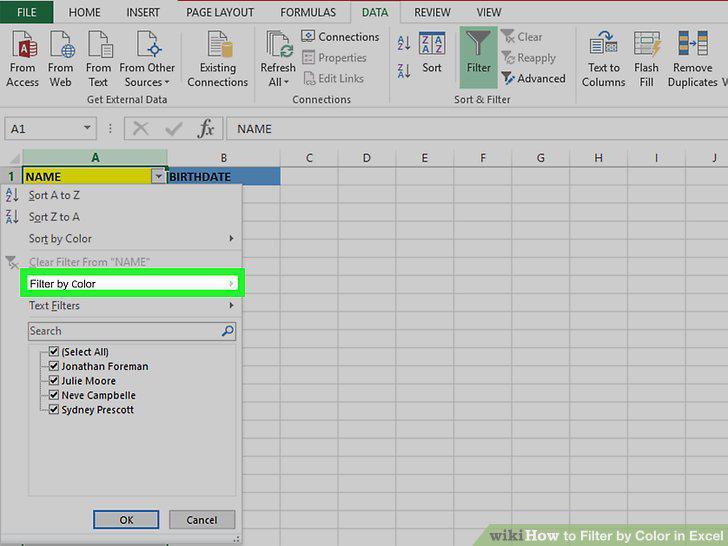Run Flash Fill

(646, 58)
